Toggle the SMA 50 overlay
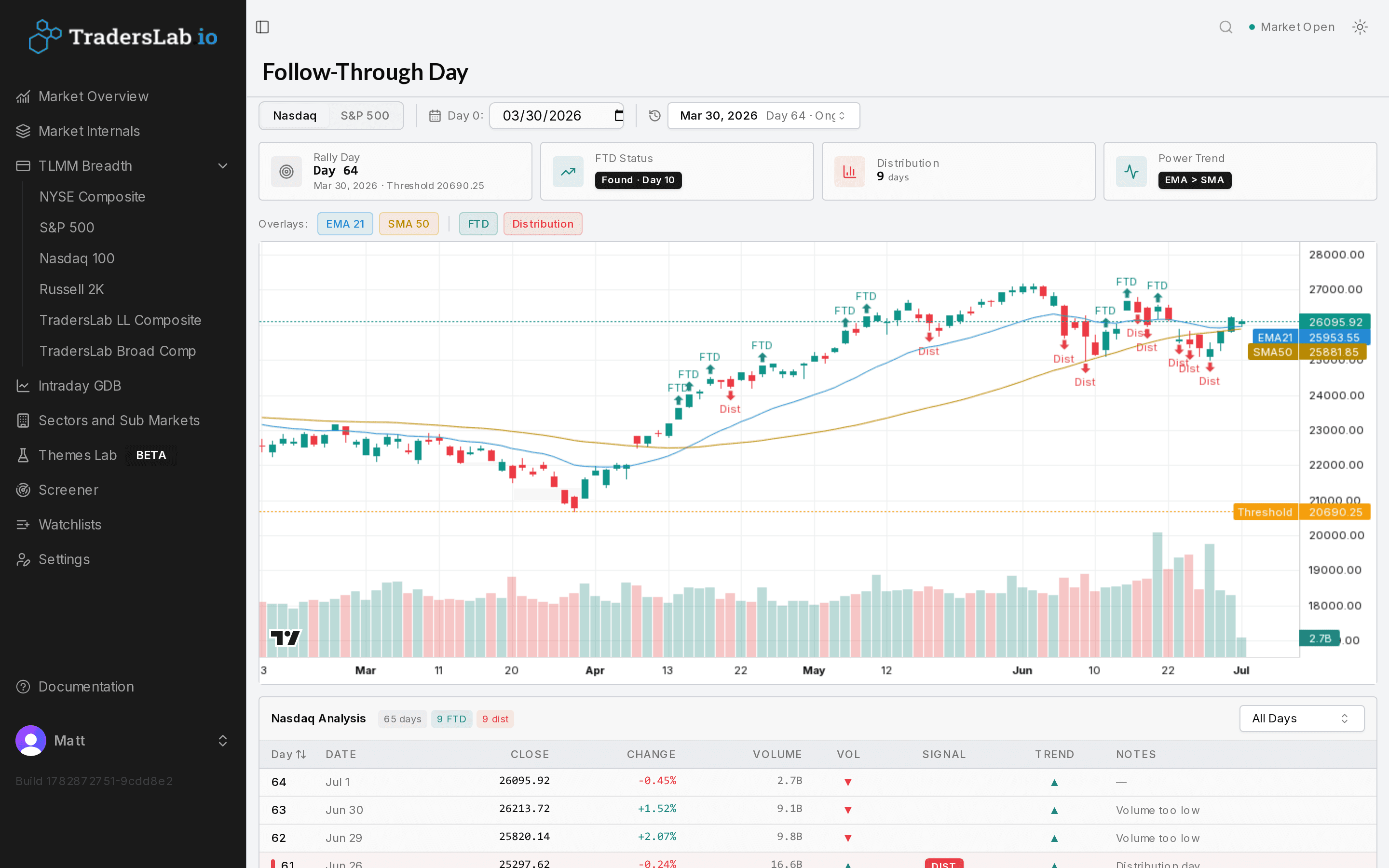 click(x=409, y=224)
